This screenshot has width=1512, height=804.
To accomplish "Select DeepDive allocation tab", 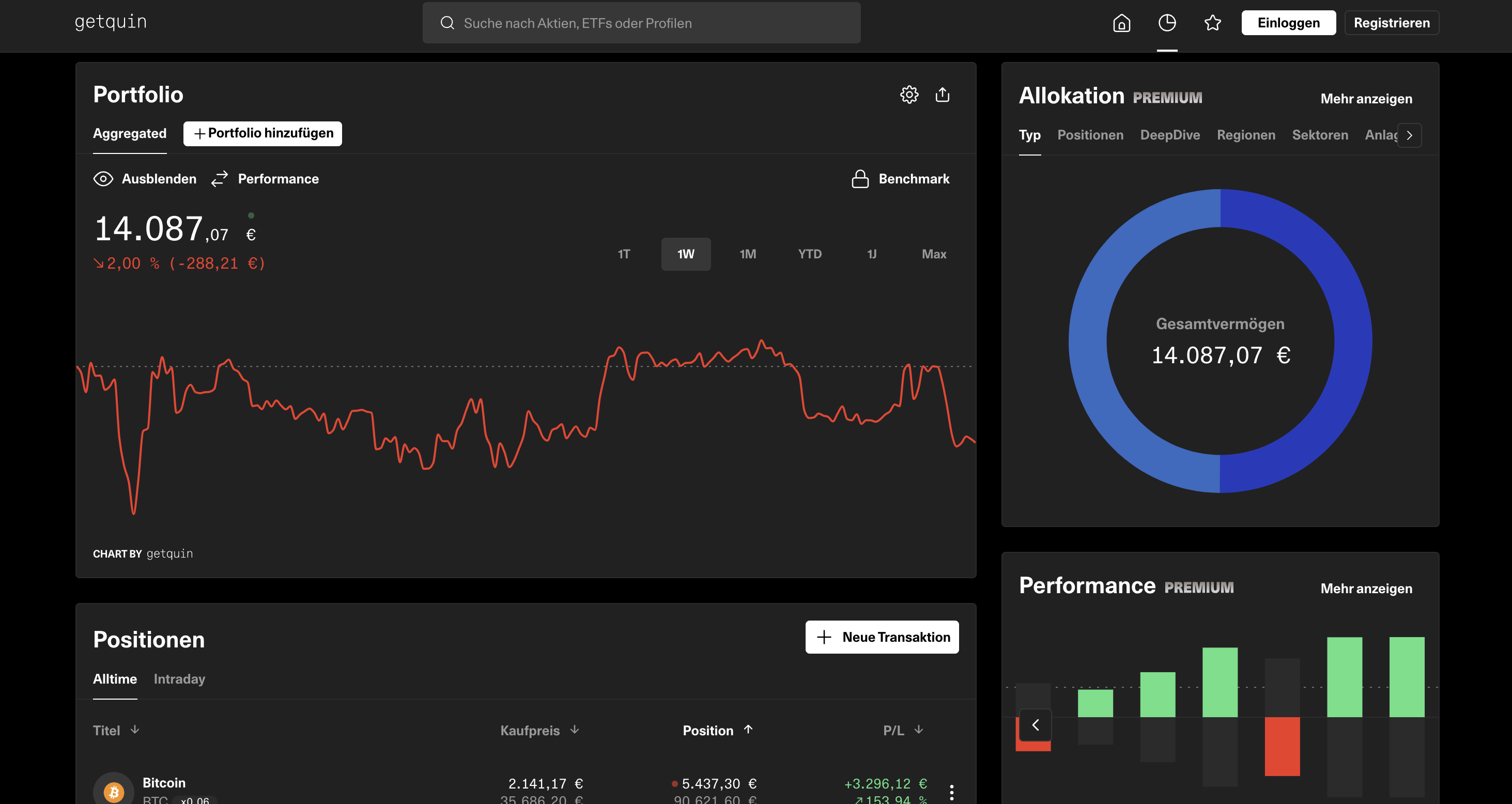I will tap(1170, 135).
